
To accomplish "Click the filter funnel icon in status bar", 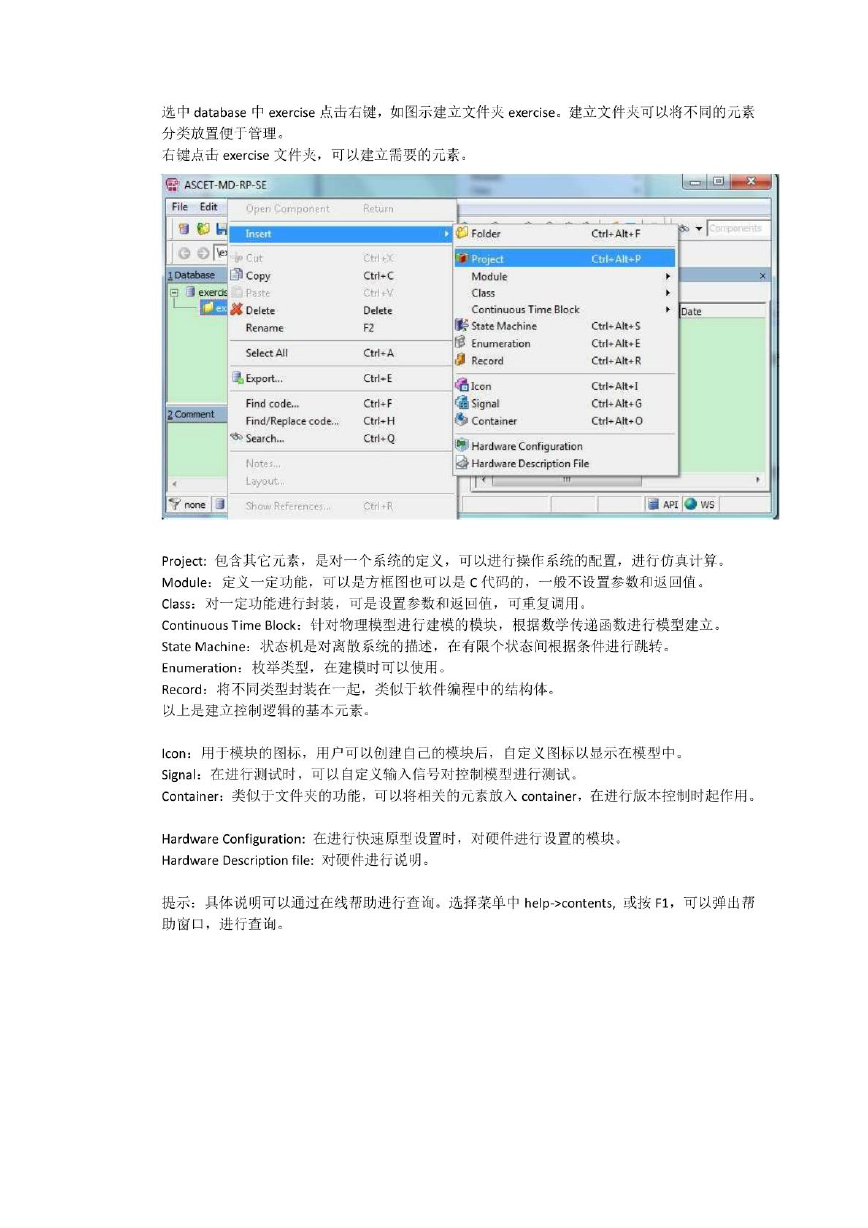I will click(174, 505).
